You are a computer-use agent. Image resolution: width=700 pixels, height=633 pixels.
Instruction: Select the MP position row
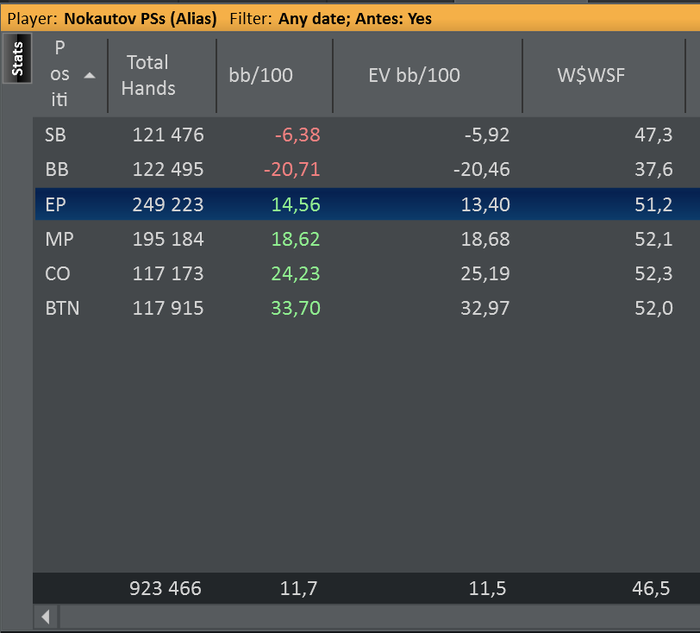[x=59, y=239]
